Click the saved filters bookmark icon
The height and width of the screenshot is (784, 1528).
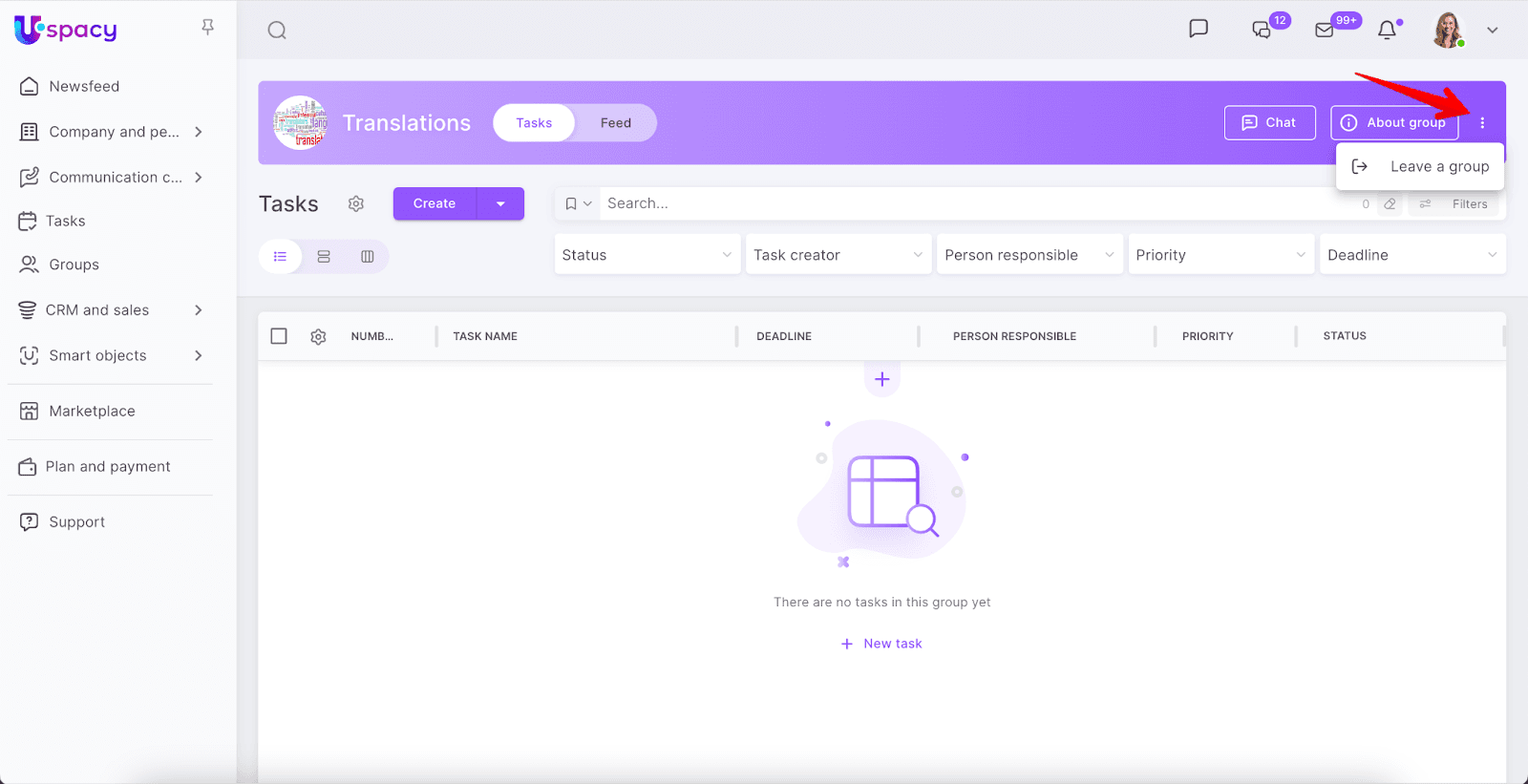click(x=571, y=204)
